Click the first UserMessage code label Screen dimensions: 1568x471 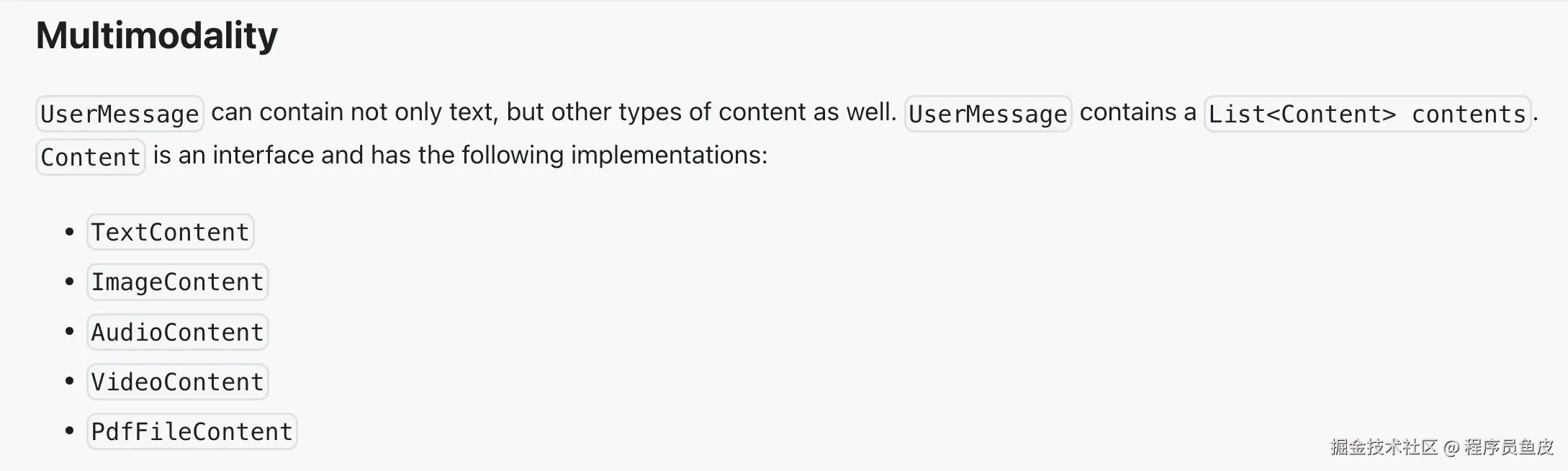pos(120,114)
